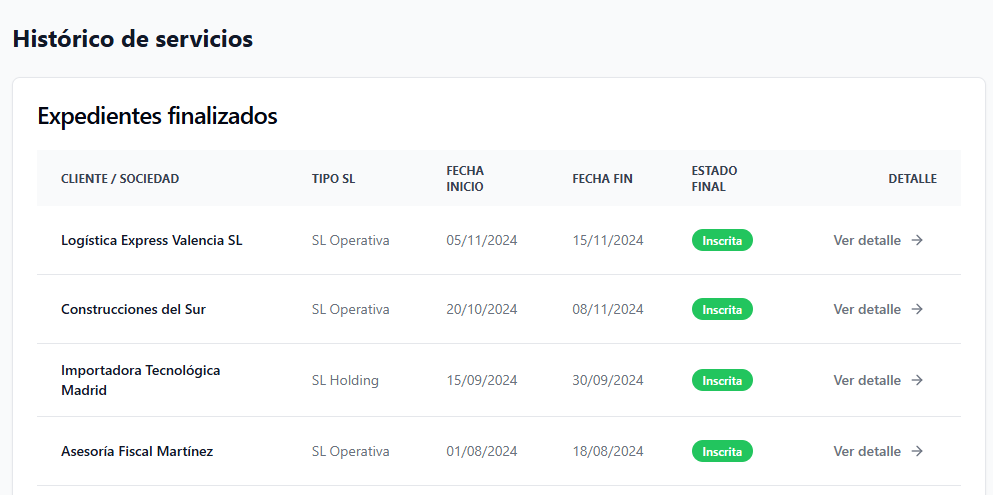Sort by the Tipo SL column header

333,179
